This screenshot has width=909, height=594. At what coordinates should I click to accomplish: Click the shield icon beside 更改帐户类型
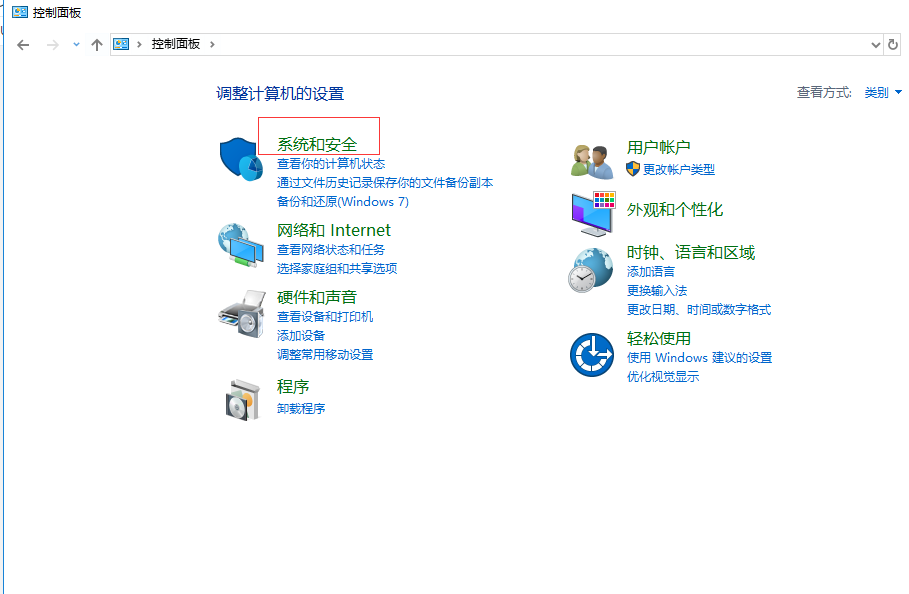(x=633, y=169)
